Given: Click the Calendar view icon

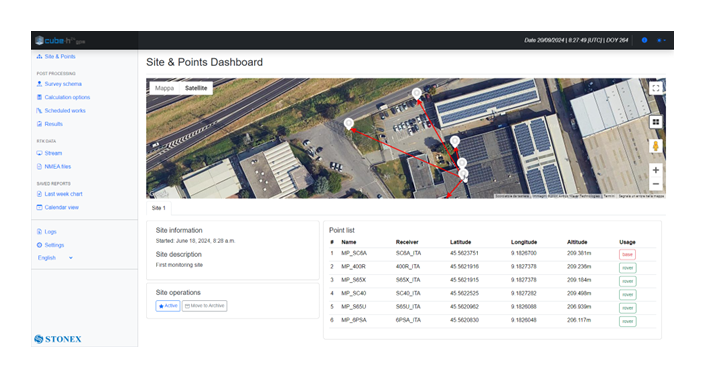Looking at the screenshot, I should [39, 208].
